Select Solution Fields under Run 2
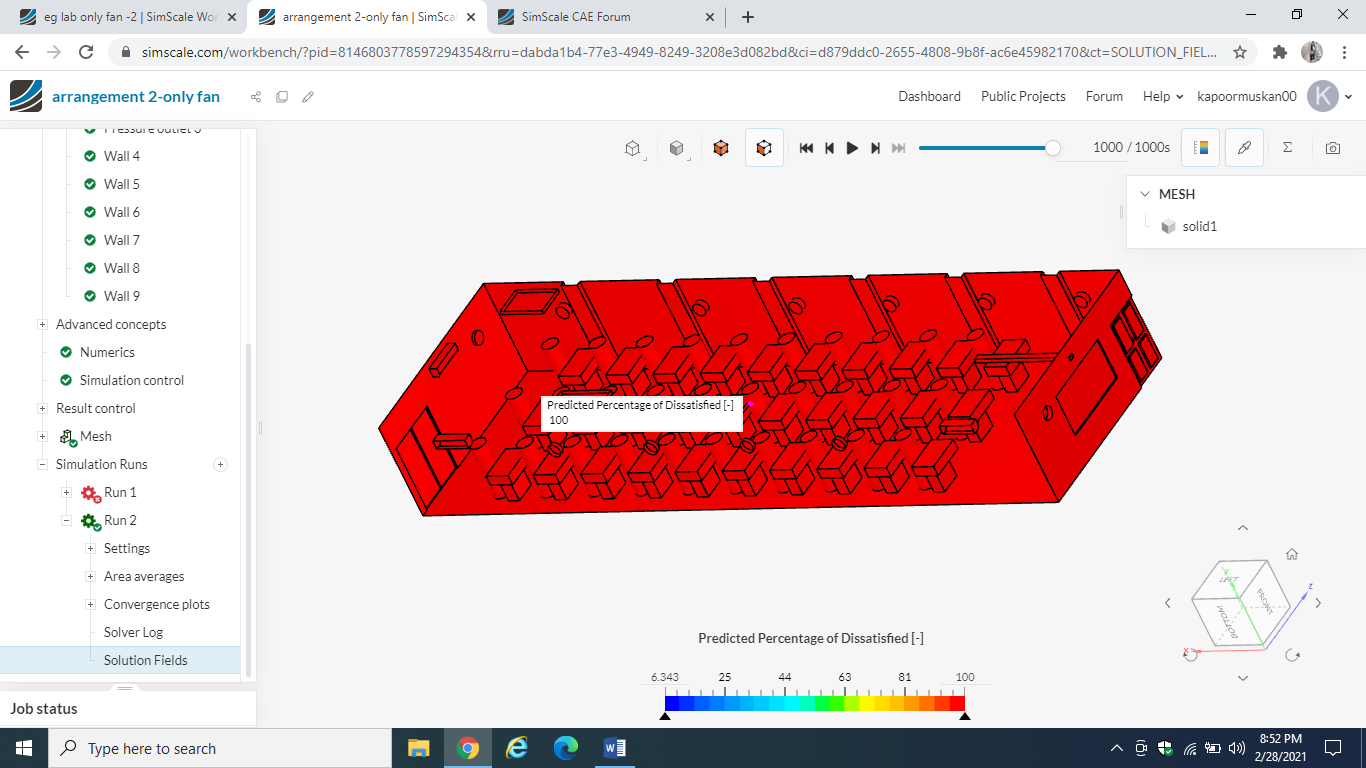Viewport: 1366px width, 768px height. pyautogui.click(x=145, y=660)
